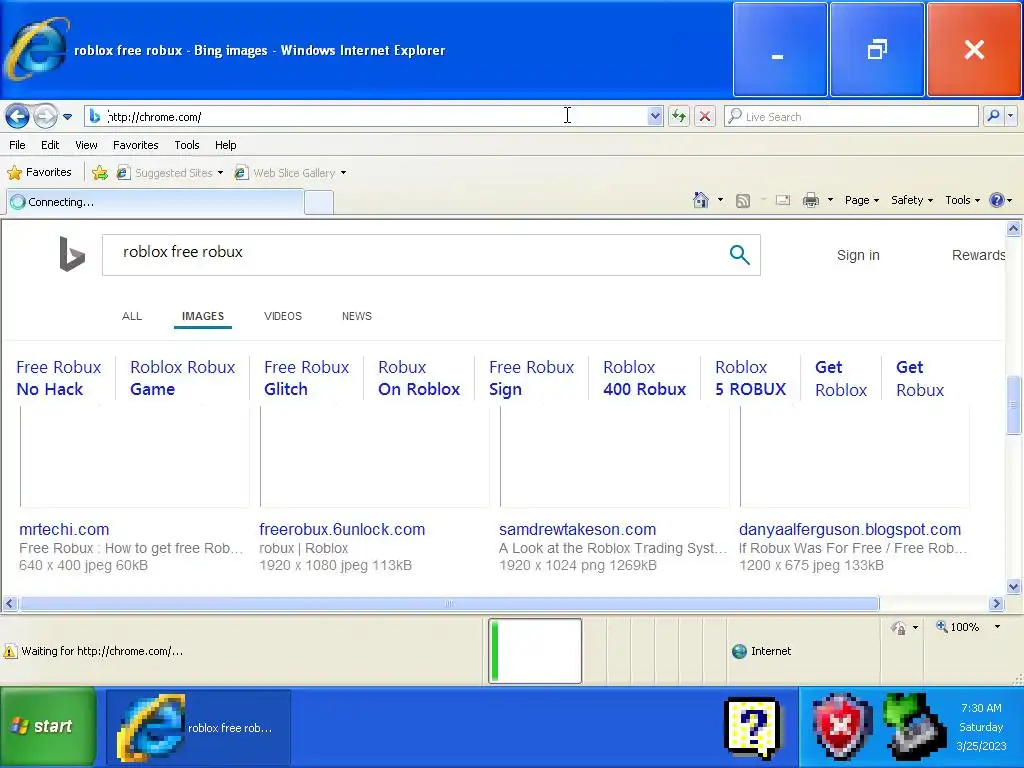Click the Live Search input box
This screenshot has height=768, width=1024.
(851, 117)
